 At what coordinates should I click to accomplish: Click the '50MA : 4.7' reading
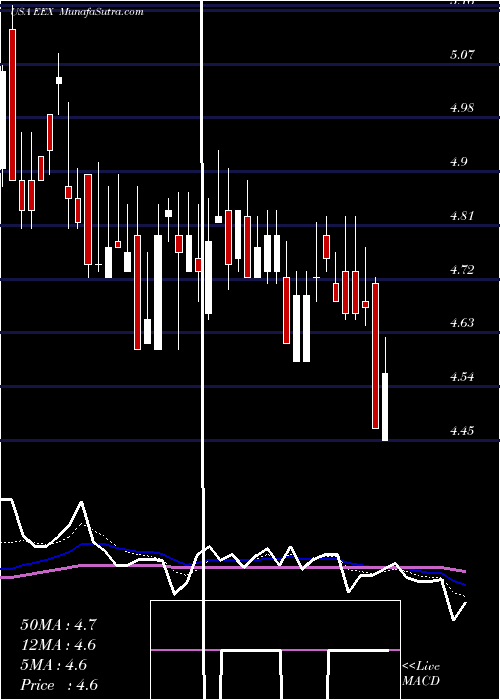point(58,625)
